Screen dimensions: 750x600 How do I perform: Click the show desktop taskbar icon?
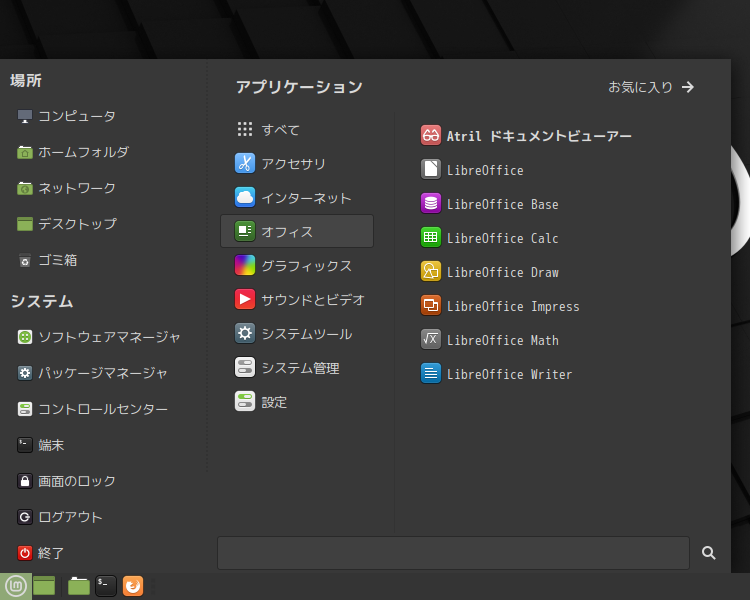44,586
